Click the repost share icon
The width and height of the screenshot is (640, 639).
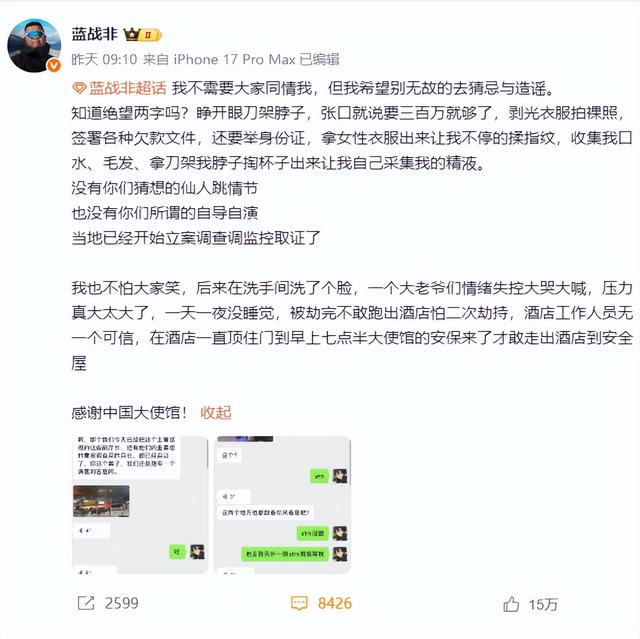point(86,603)
